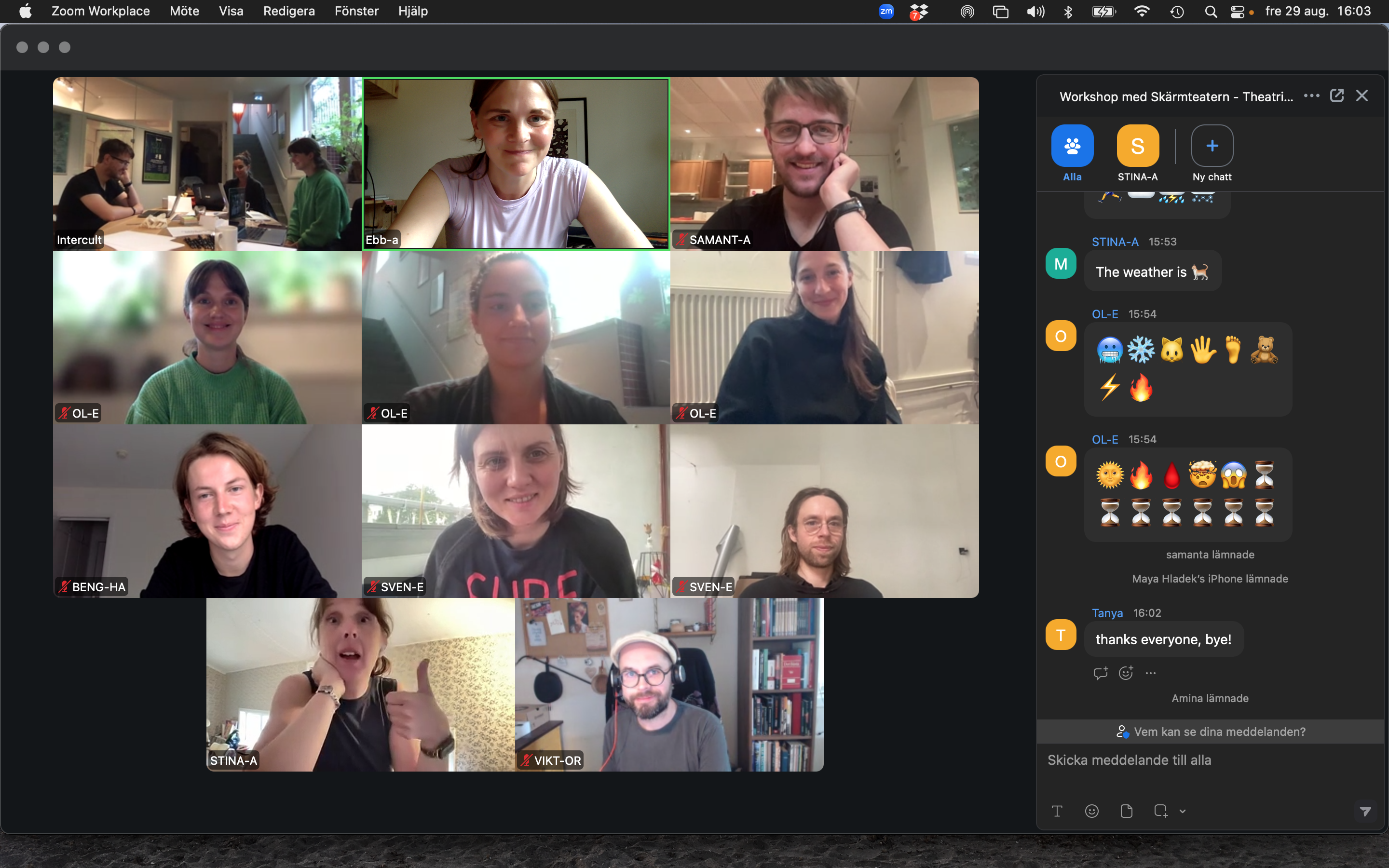Click the message input field
Image resolution: width=1389 pixels, height=868 pixels.
[1205, 769]
